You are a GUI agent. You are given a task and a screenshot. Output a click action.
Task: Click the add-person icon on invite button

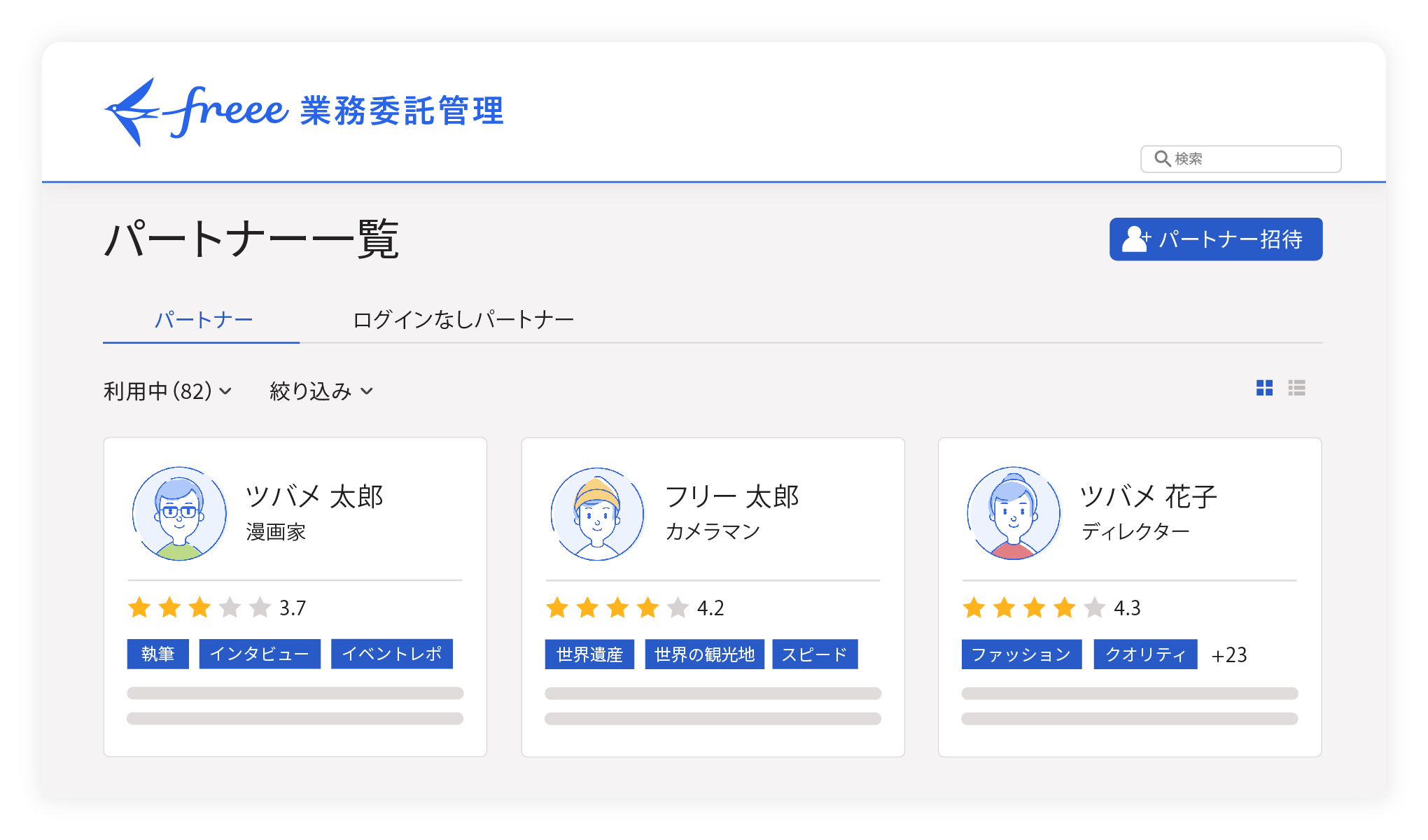tap(1135, 239)
